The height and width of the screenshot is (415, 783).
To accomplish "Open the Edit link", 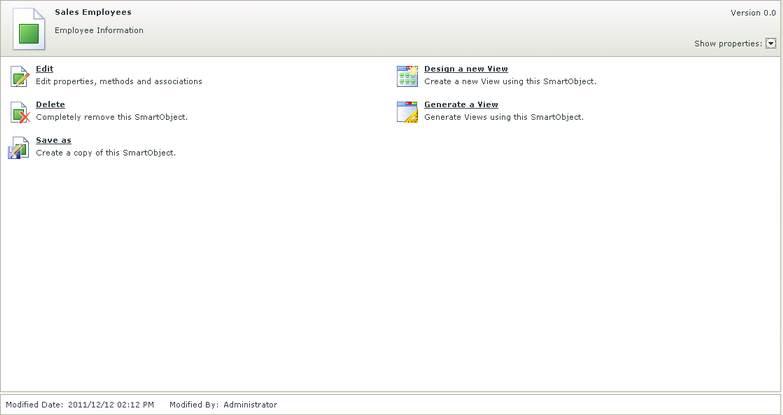I will pos(44,69).
